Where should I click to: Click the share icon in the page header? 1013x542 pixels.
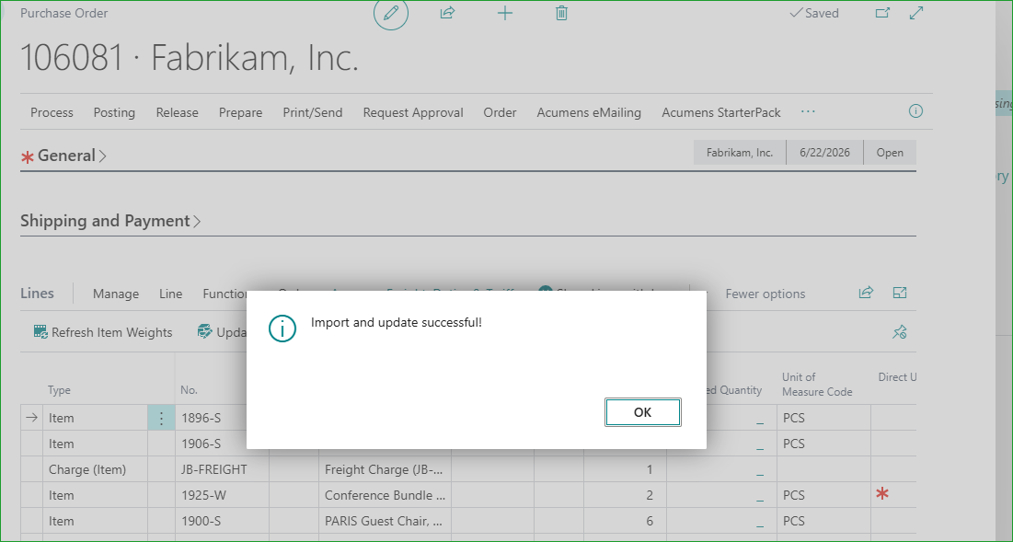[448, 13]
